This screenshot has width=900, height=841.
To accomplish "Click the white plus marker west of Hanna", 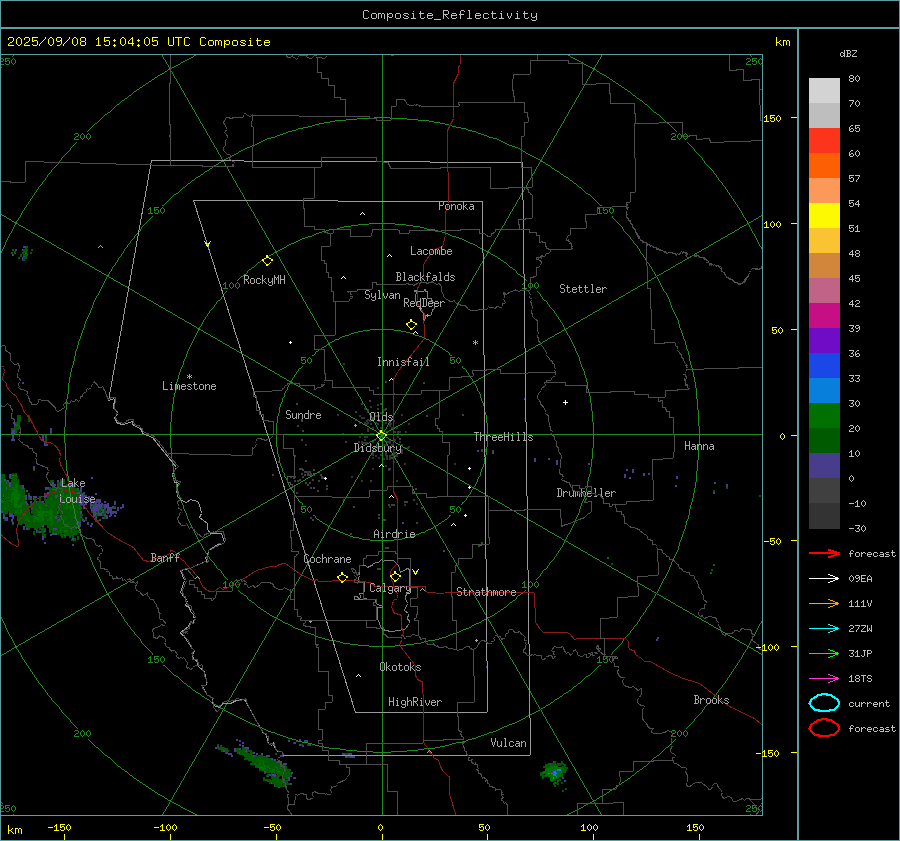I will click(565, 402).
